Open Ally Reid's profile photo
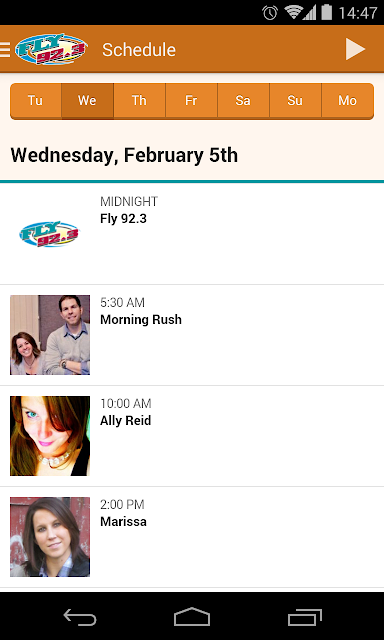Screen dimensions: 384x640 [50, 436]
